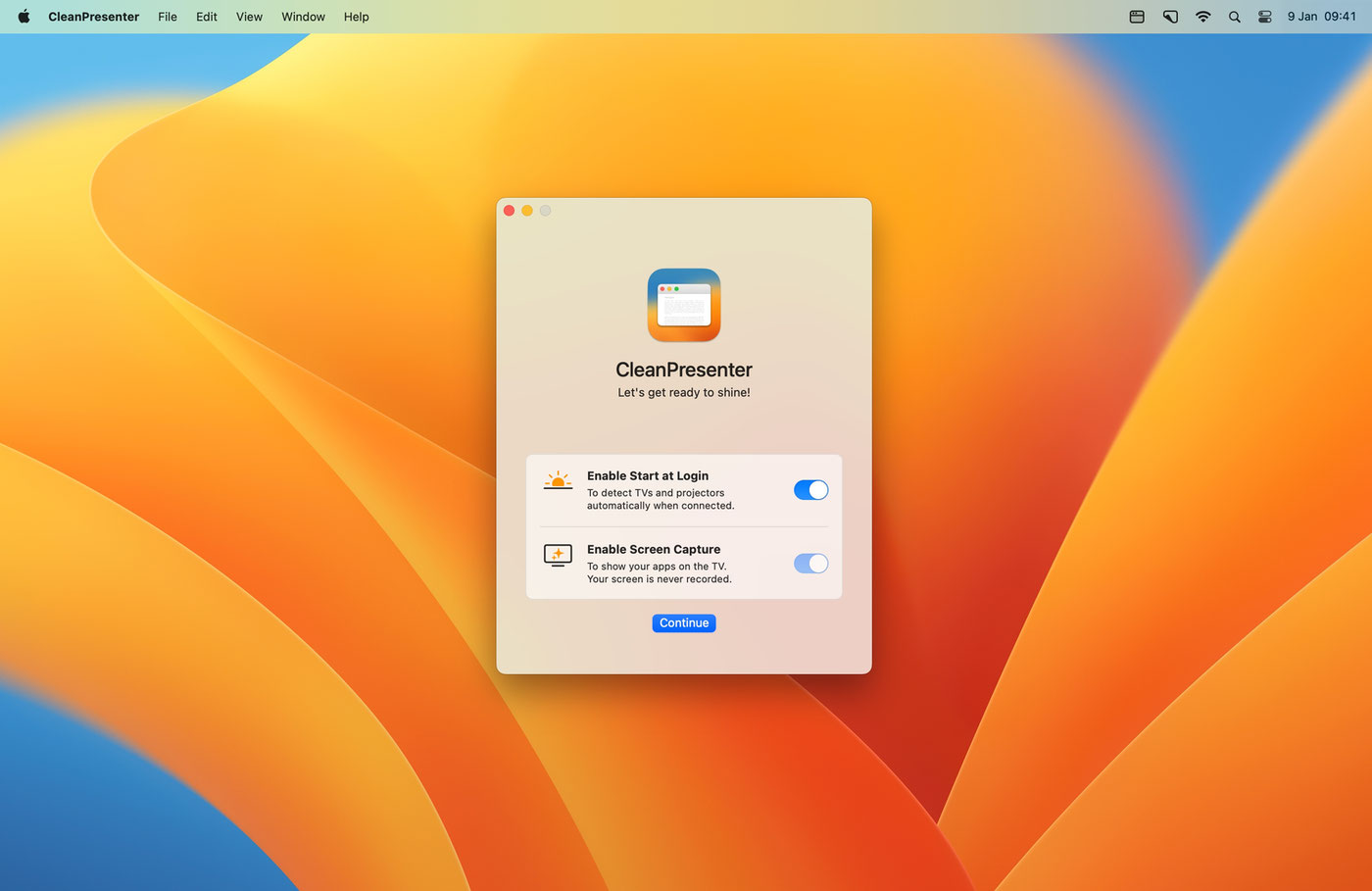The height and width of the screenshot is (891, 1372).
Task: Click the date and time in the menu bar
Action: point(1321,17)
